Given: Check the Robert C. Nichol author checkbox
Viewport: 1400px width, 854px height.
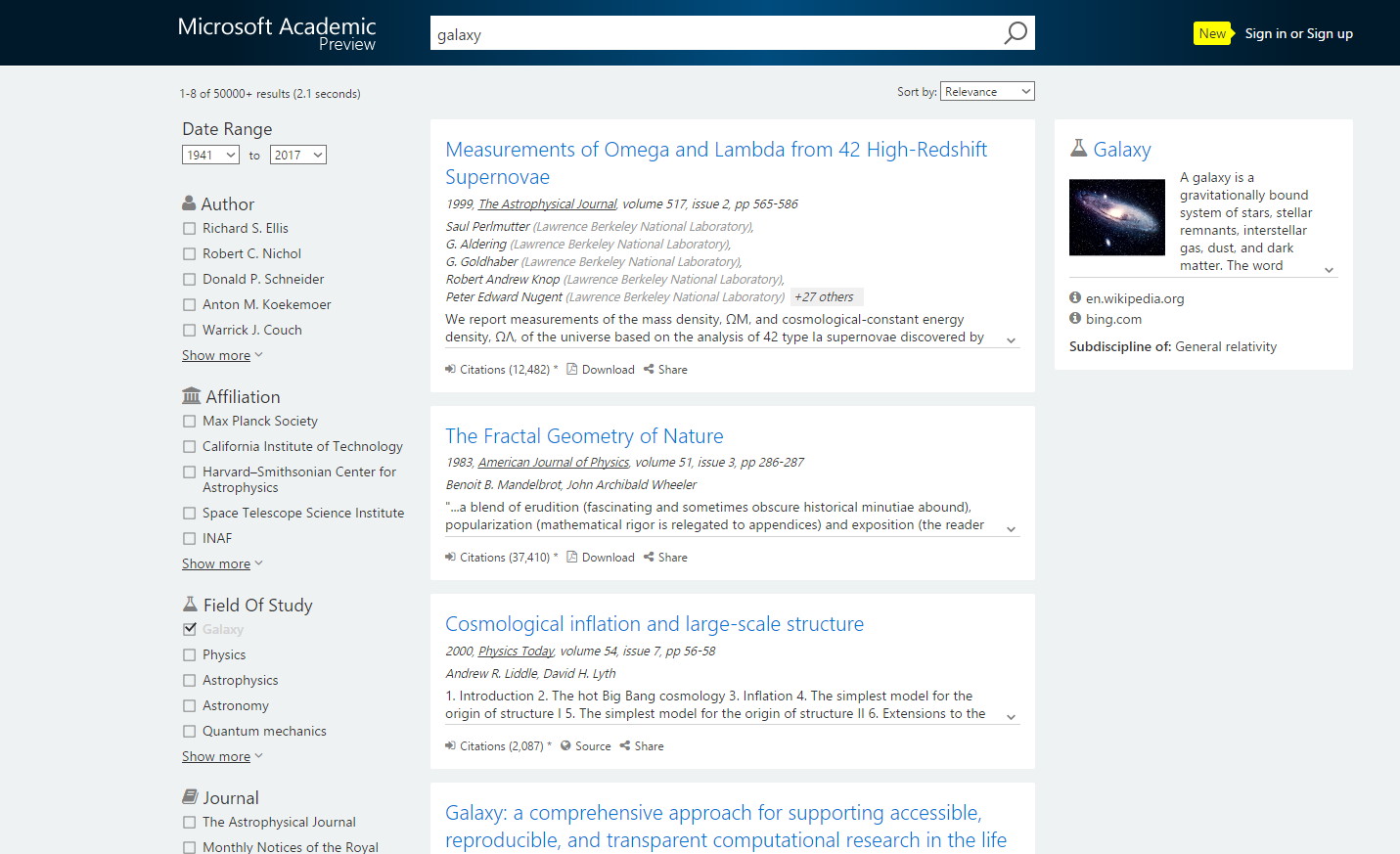Looking at the screenshot, I should 190,254.
